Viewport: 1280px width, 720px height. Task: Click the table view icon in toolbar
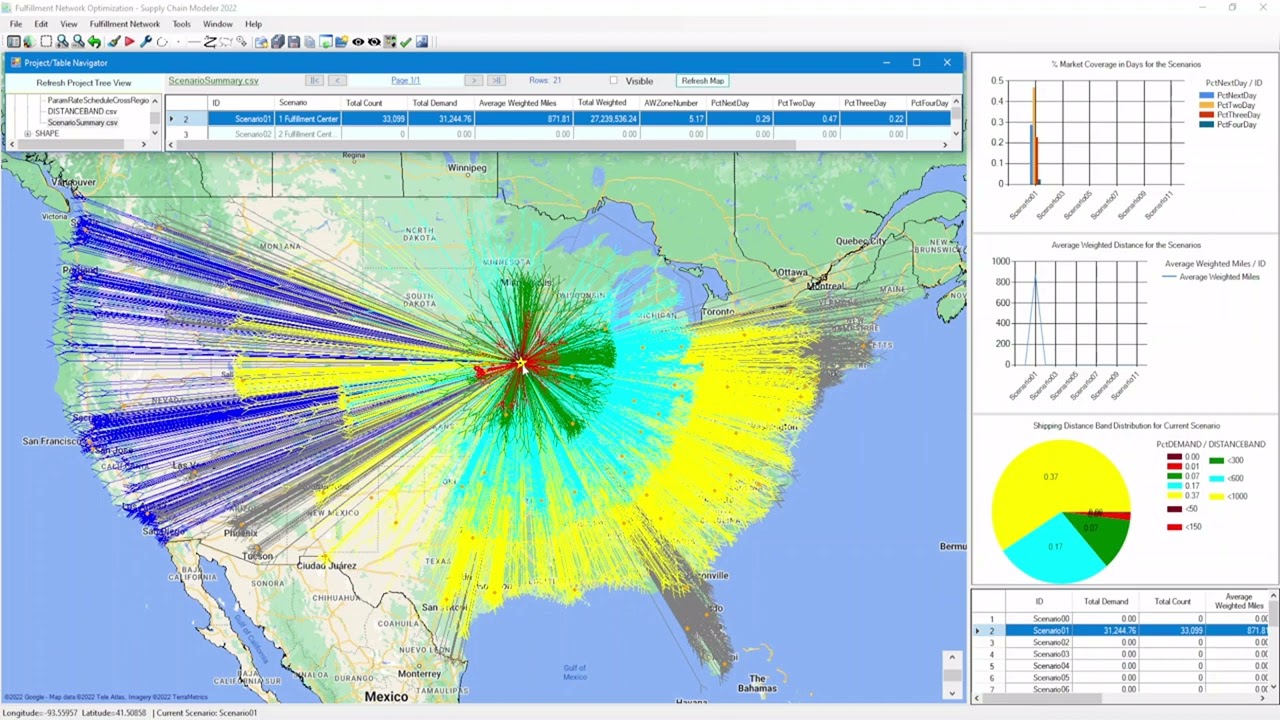tap(14, 42)
